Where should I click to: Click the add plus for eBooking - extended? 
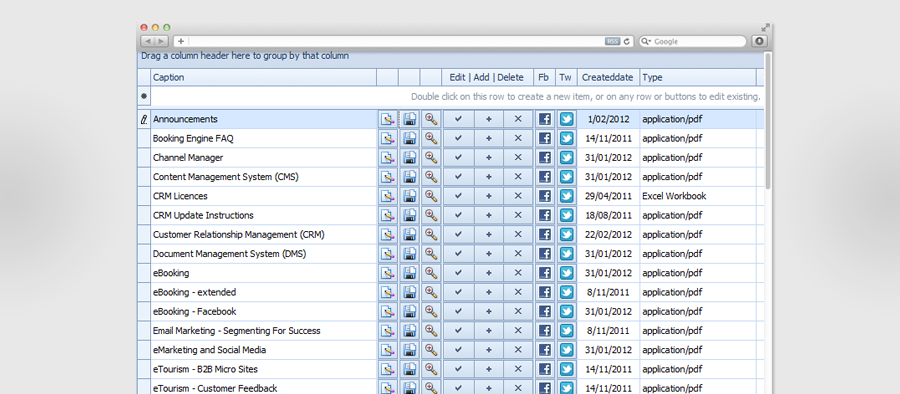coord(489,292)
